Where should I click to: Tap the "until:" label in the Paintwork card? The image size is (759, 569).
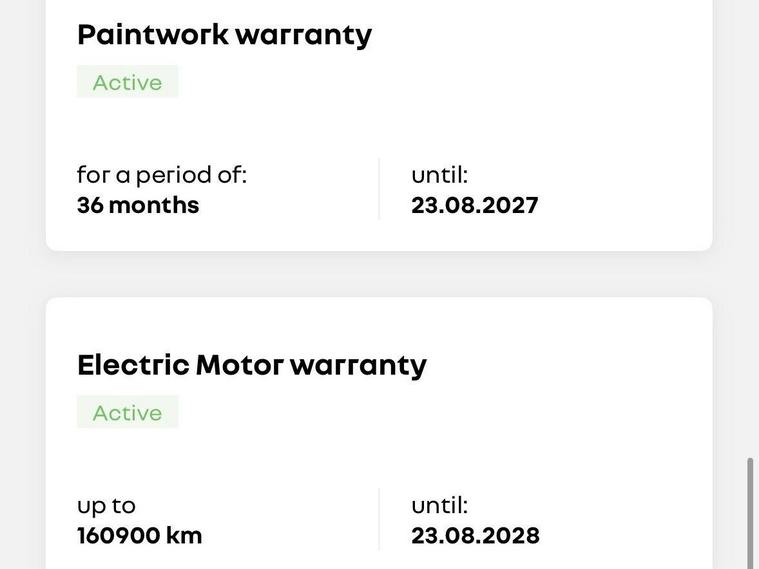pos(439,175)
